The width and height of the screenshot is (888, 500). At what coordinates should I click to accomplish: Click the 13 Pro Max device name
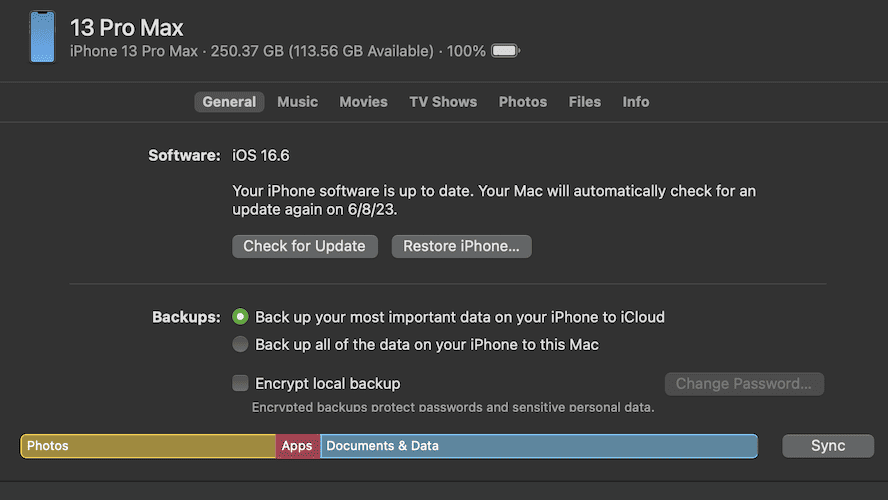(x=127, y=27)
